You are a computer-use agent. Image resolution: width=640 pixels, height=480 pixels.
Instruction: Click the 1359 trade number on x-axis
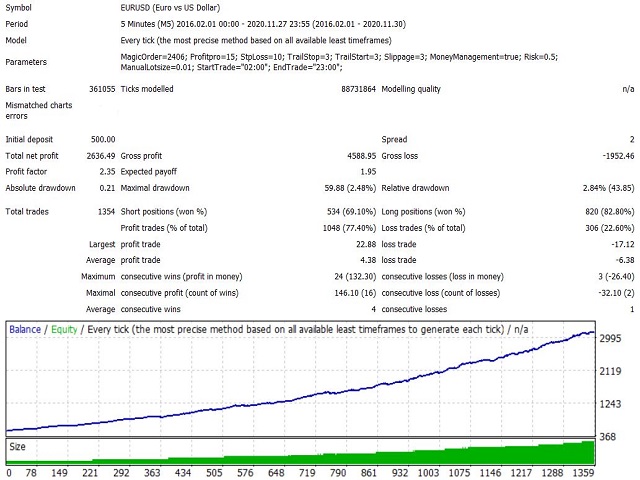coord(583,473)
